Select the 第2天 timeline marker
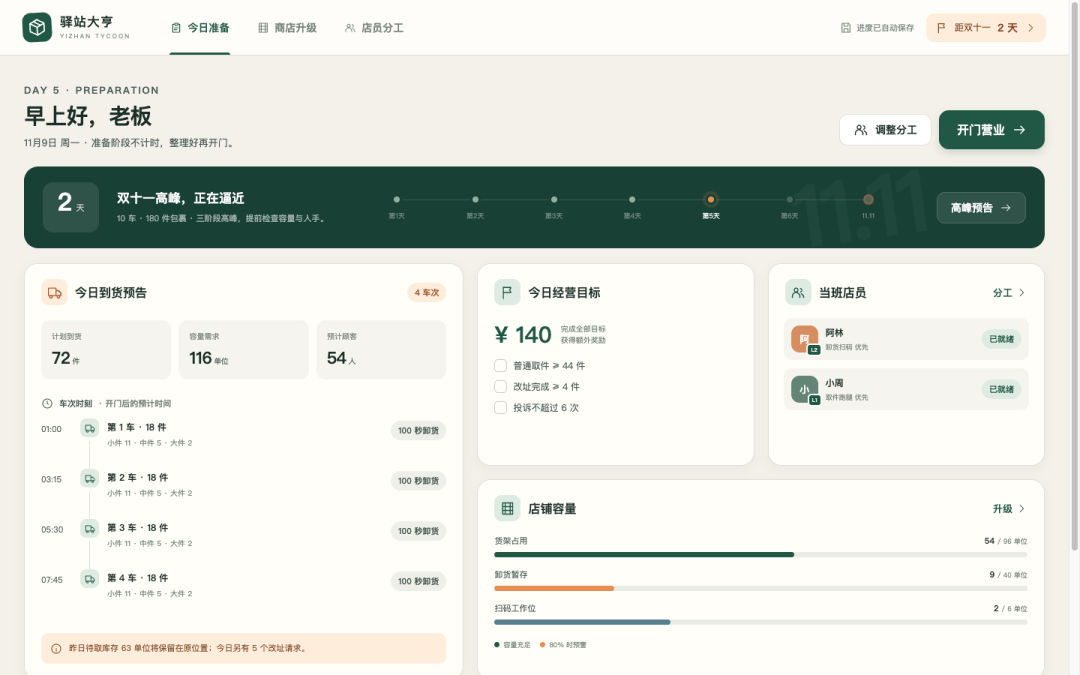Image resolution: width=1080 pixels, height=675 pixels. point(475,200)
